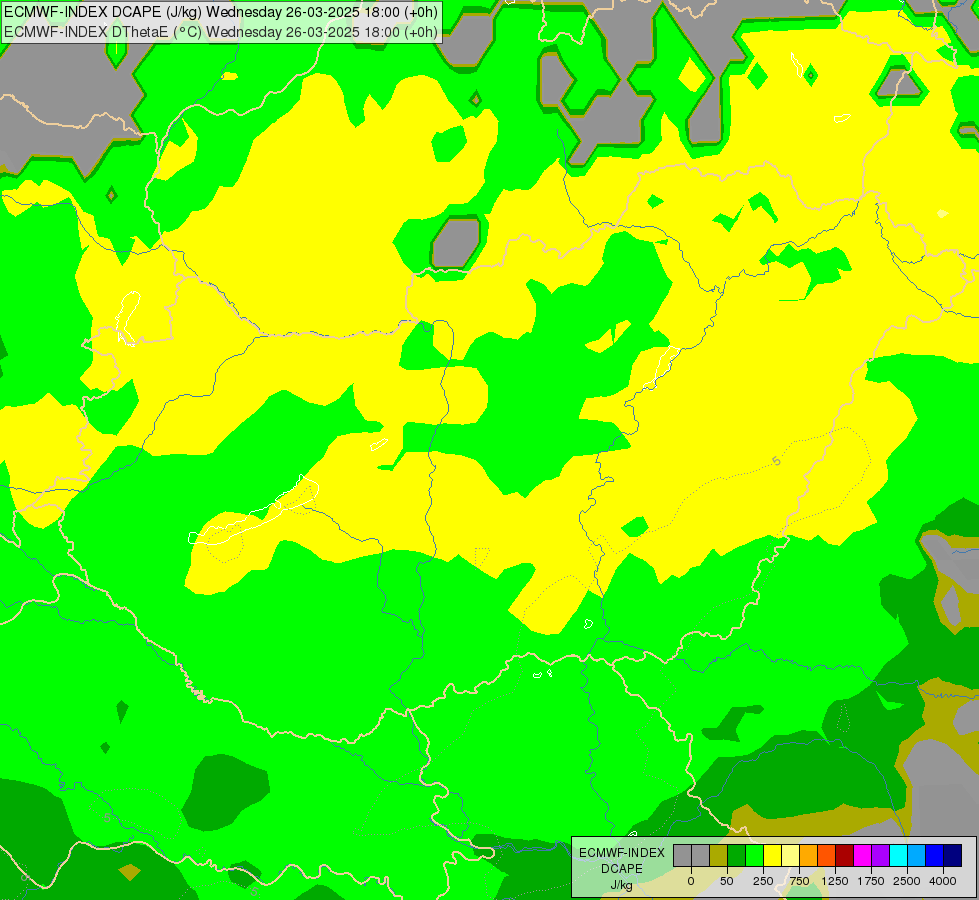Click the medium blue legend swatch
Viewport: 979px width, 900px height.
click(935, 855)
